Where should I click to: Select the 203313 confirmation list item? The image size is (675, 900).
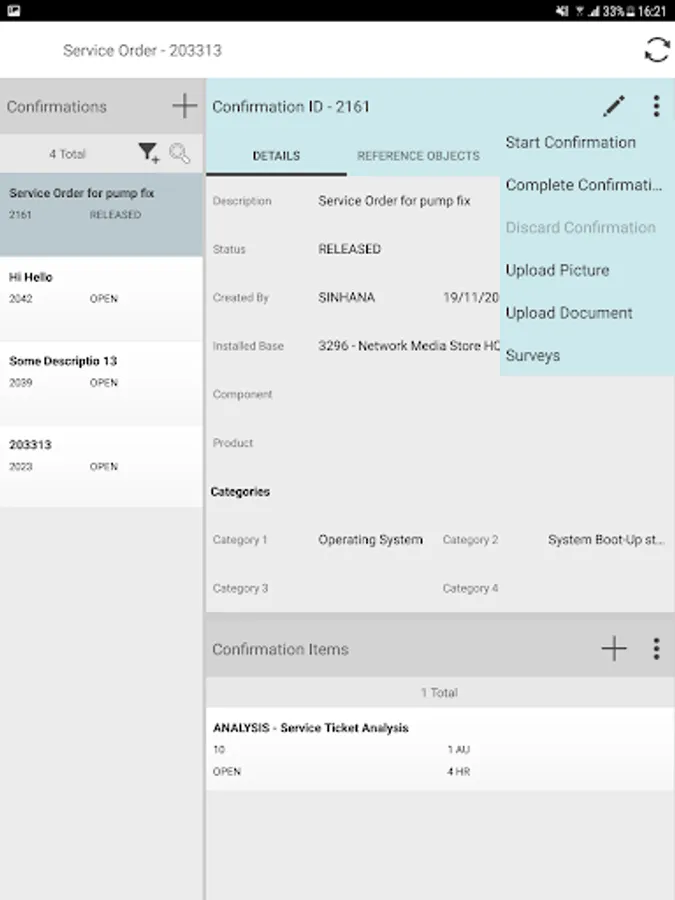[101, 454]
